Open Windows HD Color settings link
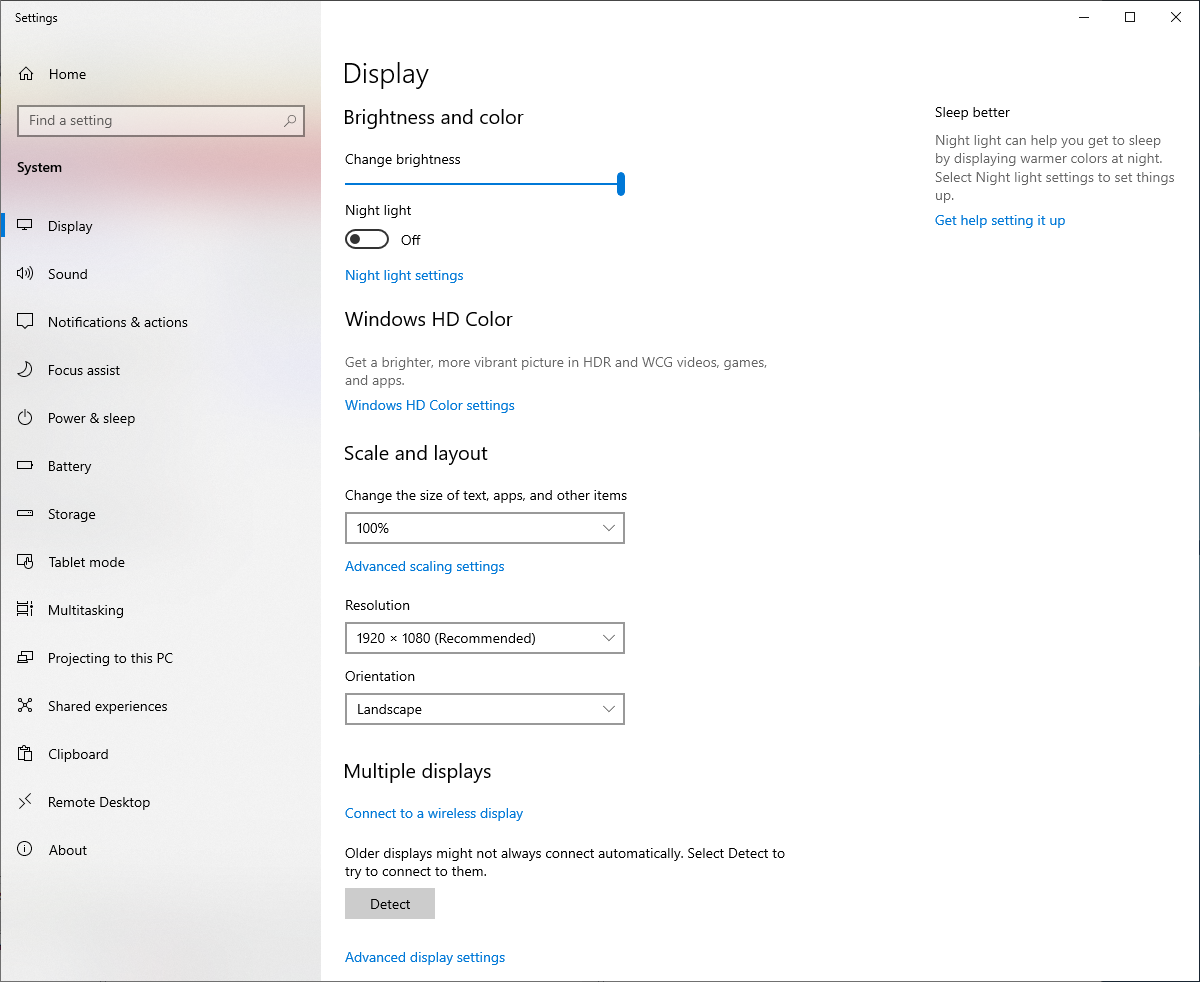Screen dimensions: 1200x982 pos(430,405)
